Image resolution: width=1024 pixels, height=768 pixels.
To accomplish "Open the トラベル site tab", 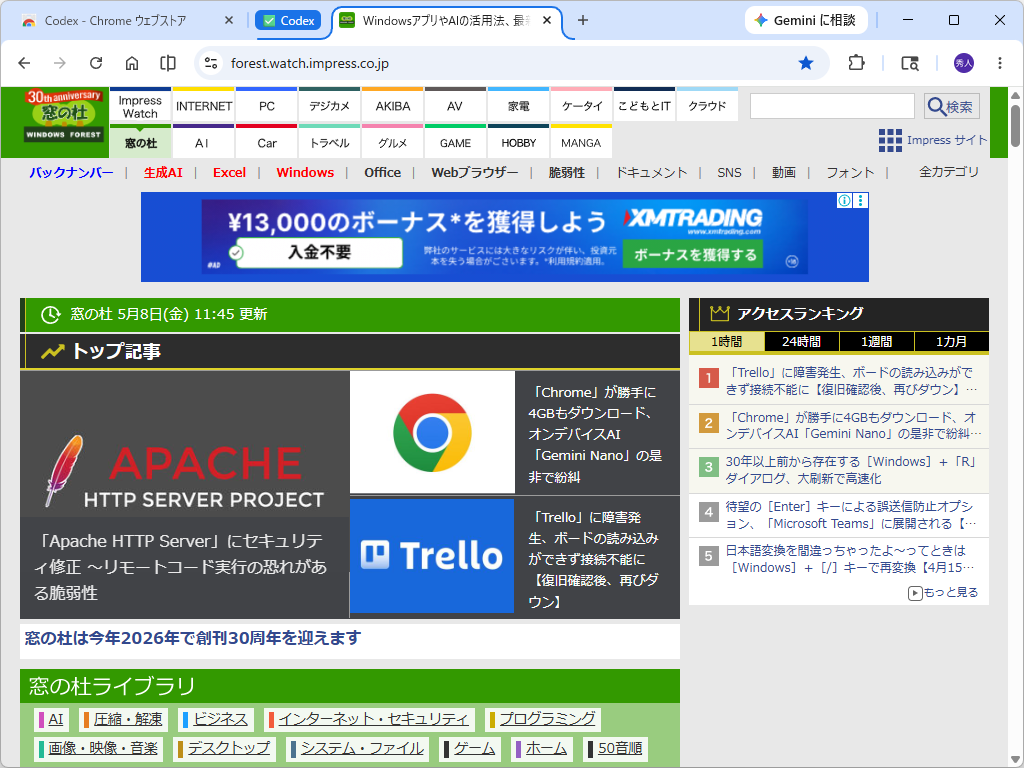I will (x=329, y=142).
